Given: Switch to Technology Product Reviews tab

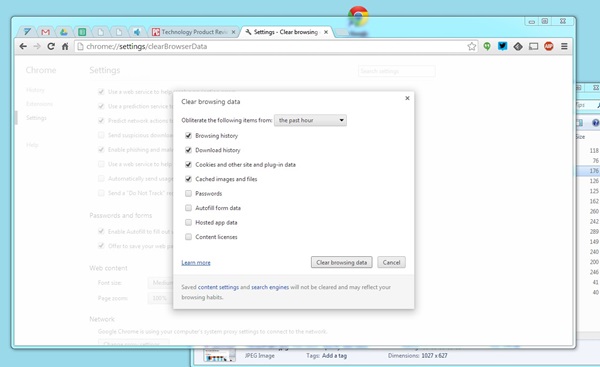Looking at the screenshot, I should coord(194,32).
